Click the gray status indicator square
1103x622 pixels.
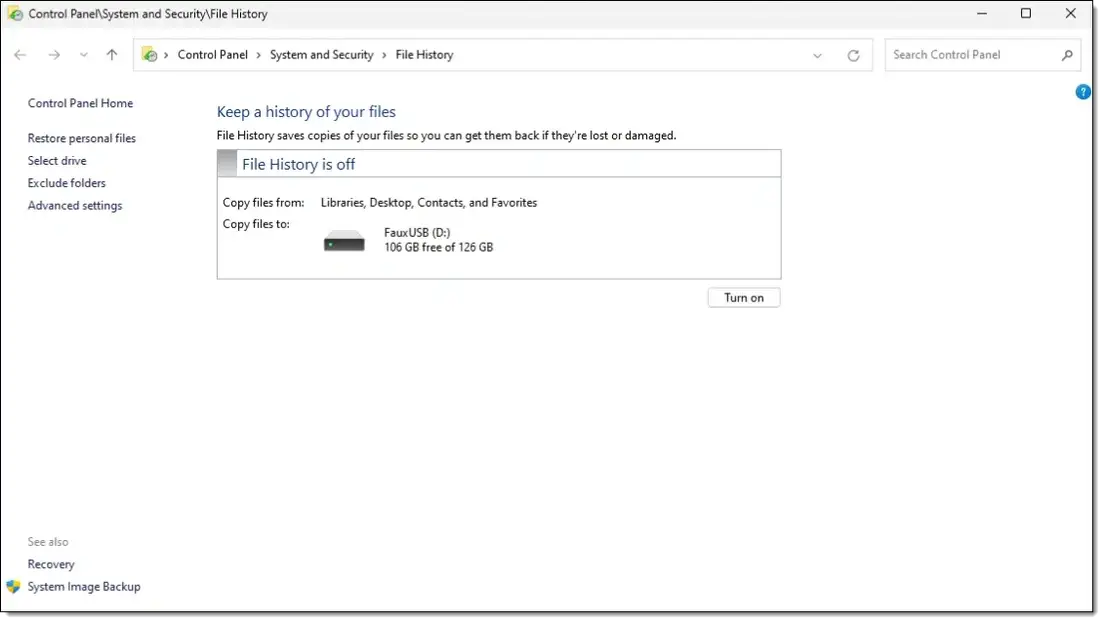pos(227,164)
